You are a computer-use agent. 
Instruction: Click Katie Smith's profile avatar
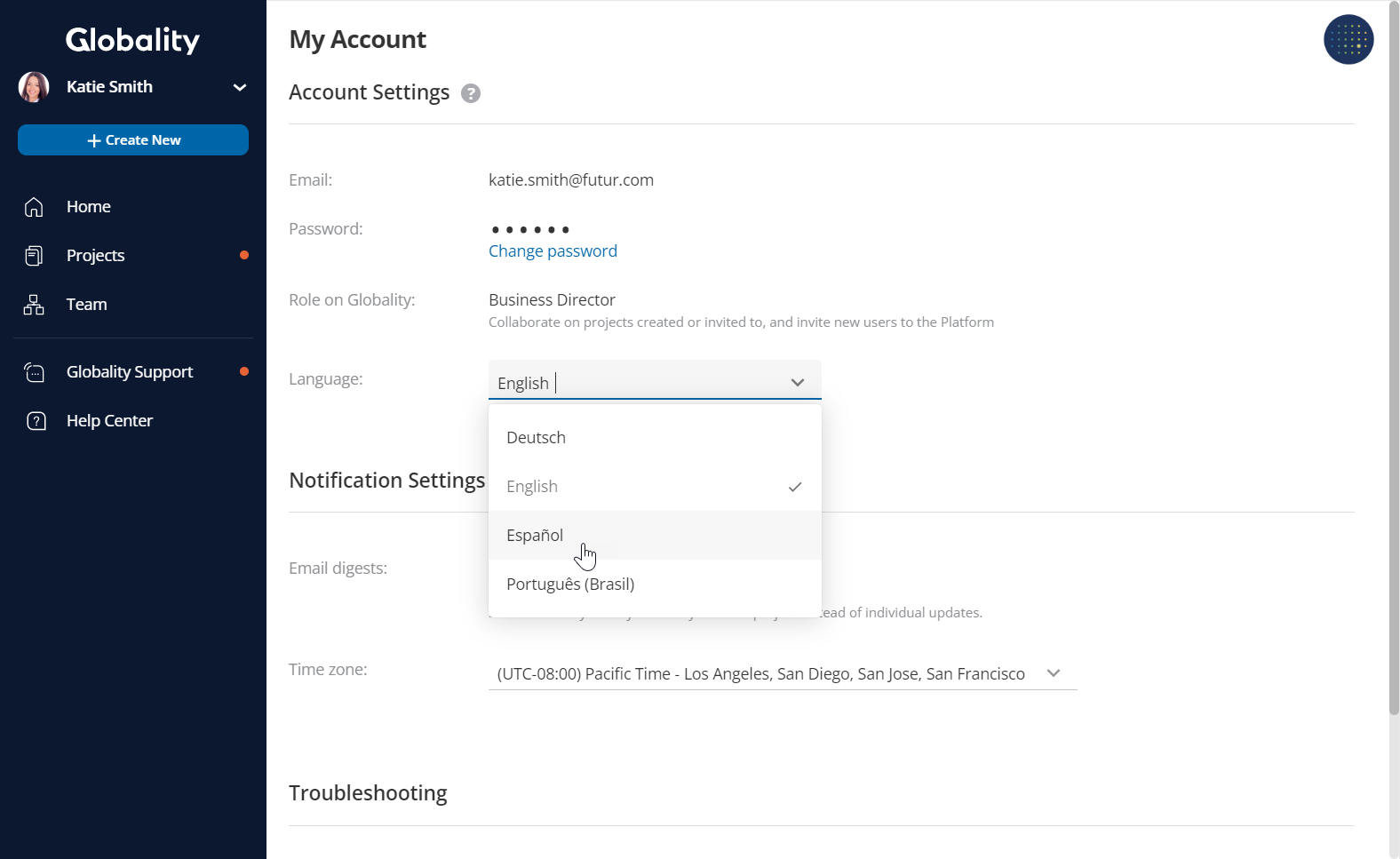[x=34, y=87]
